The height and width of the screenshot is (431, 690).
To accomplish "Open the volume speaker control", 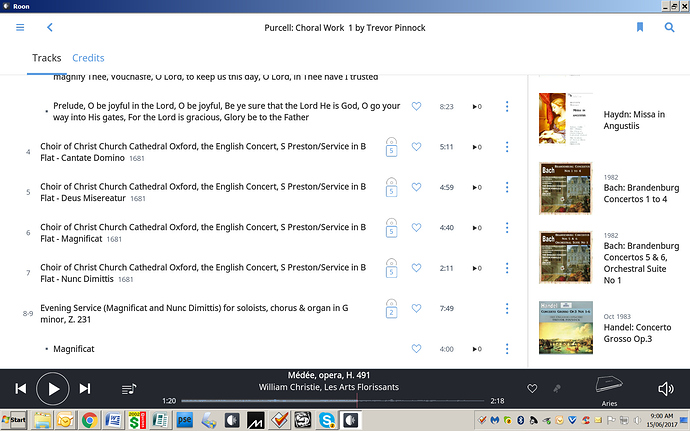I will pos(666,389).
